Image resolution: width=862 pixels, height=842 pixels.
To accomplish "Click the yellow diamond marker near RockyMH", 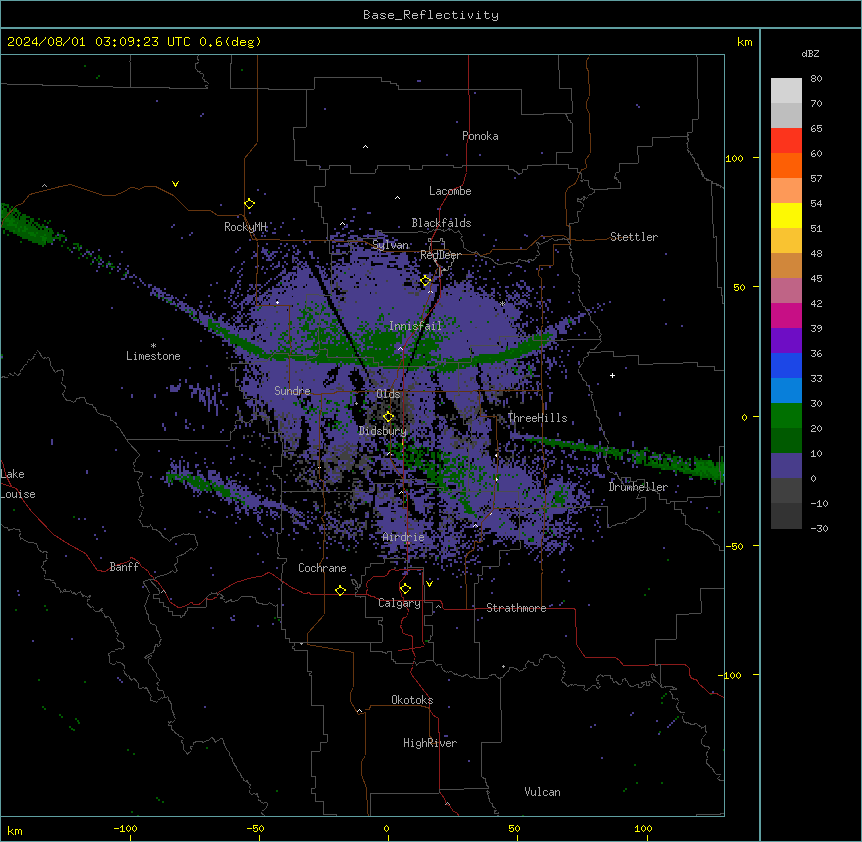I will coord(250,204).
